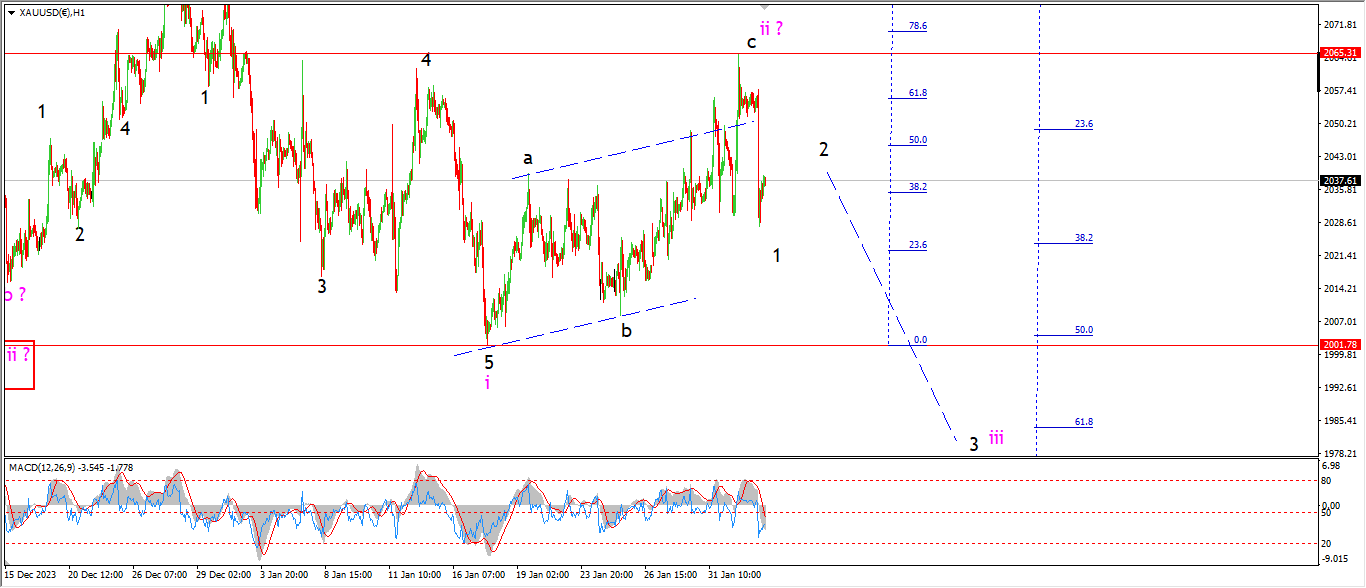Click the red 2001.78 price label

click(1340, 345)
